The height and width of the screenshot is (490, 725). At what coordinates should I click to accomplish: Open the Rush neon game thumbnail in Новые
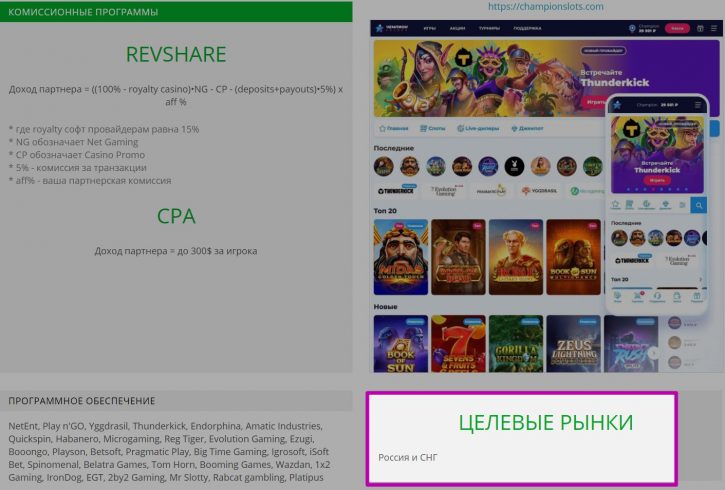pos(631,344)
